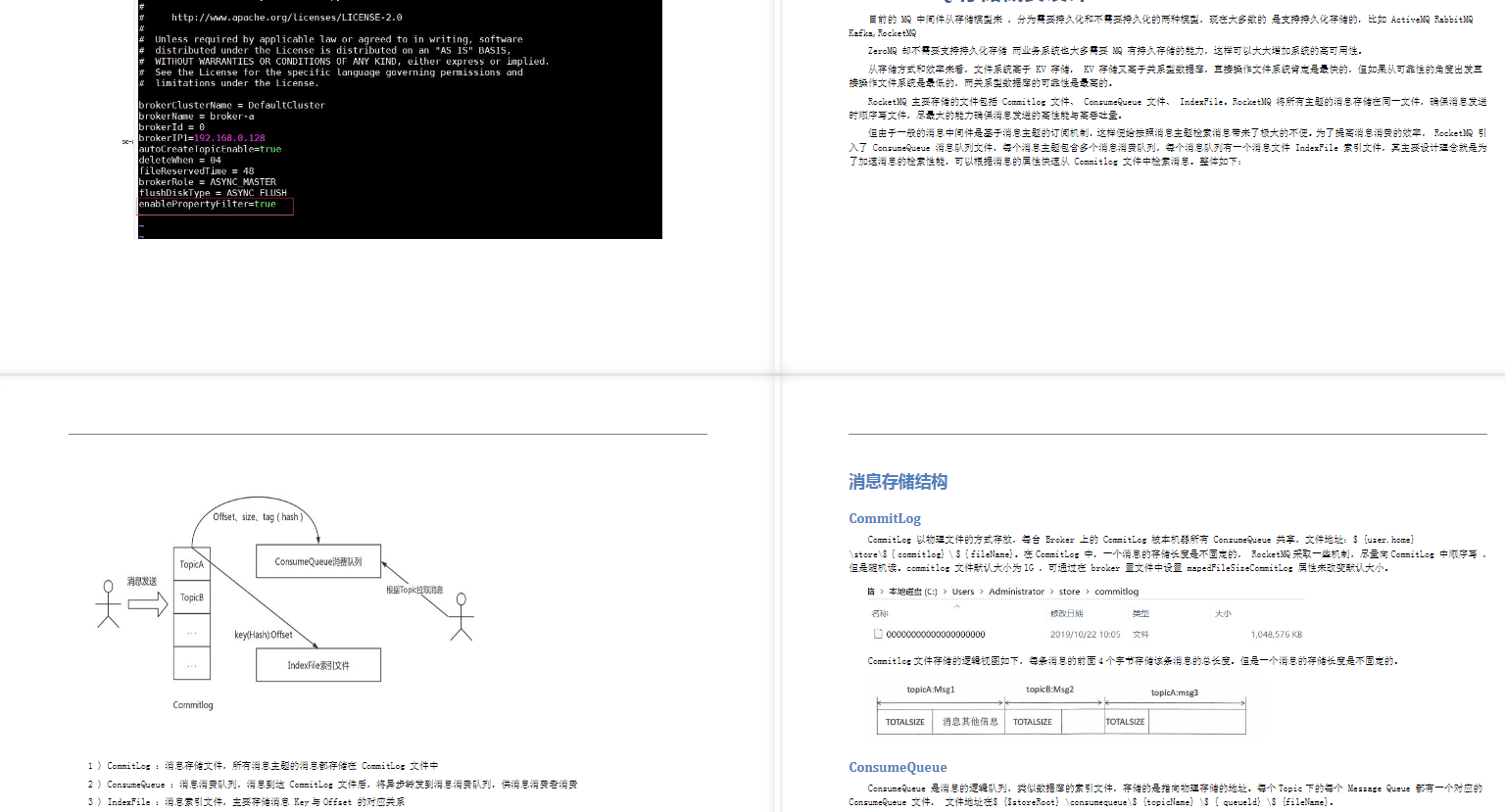The image size is (1505, 812).
Task: Open commitlog in the breadcrumb path
Action: [1117, 592]
